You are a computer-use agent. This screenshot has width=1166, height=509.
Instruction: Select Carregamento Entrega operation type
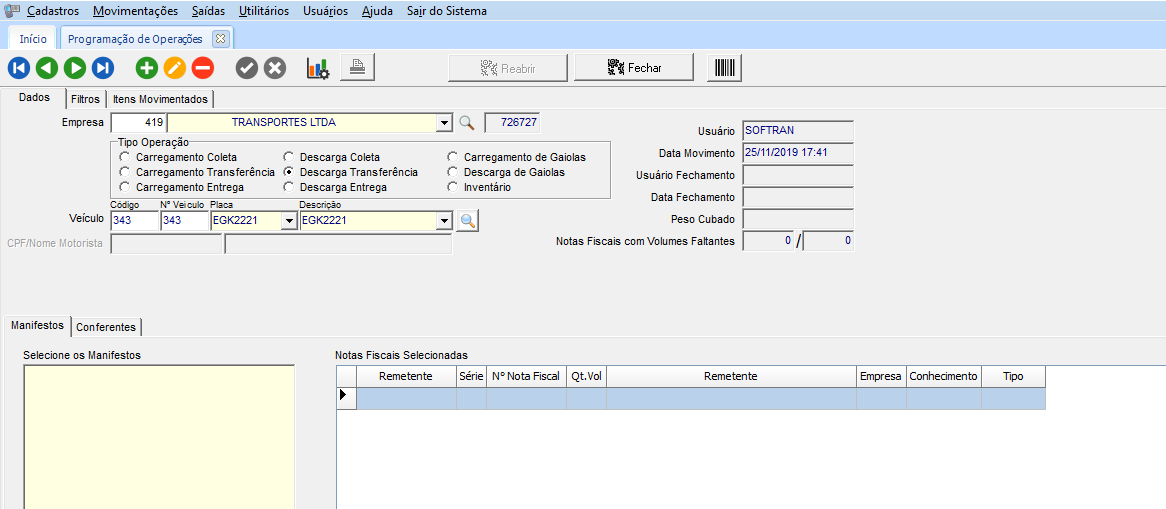(124, 188)
